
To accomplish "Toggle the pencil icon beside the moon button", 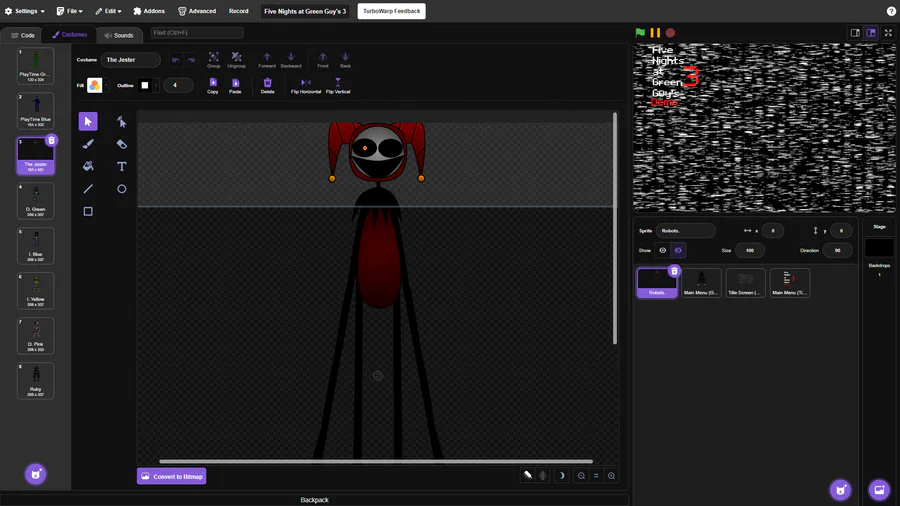I will coord(527,475).
